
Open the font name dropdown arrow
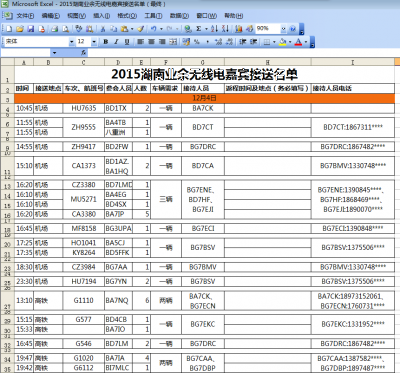(x=72, y=42)
